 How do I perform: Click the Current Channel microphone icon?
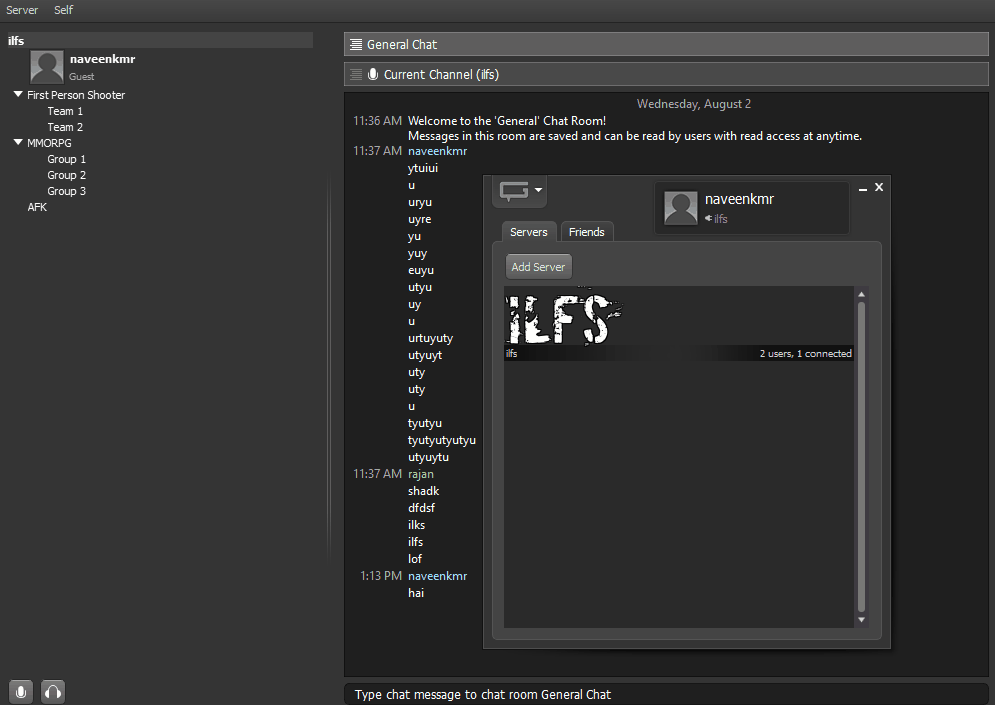(373, 74)
